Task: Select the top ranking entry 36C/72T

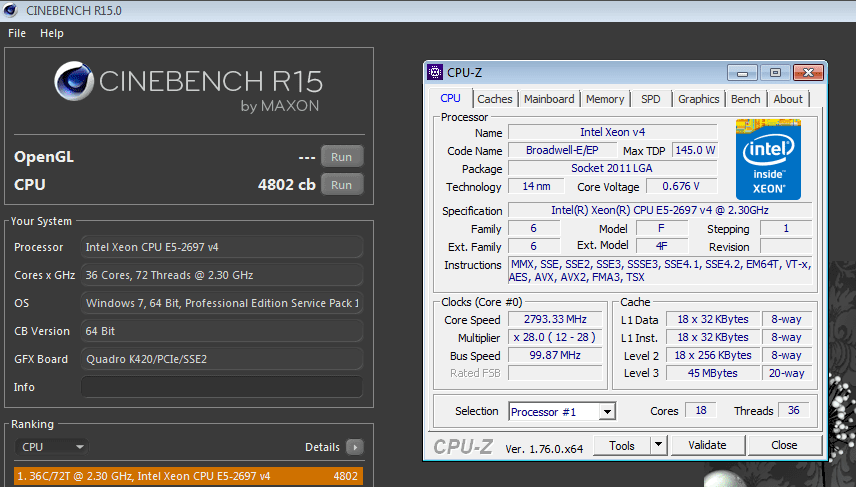Action: pyautogui.click(x=188, y=476)
